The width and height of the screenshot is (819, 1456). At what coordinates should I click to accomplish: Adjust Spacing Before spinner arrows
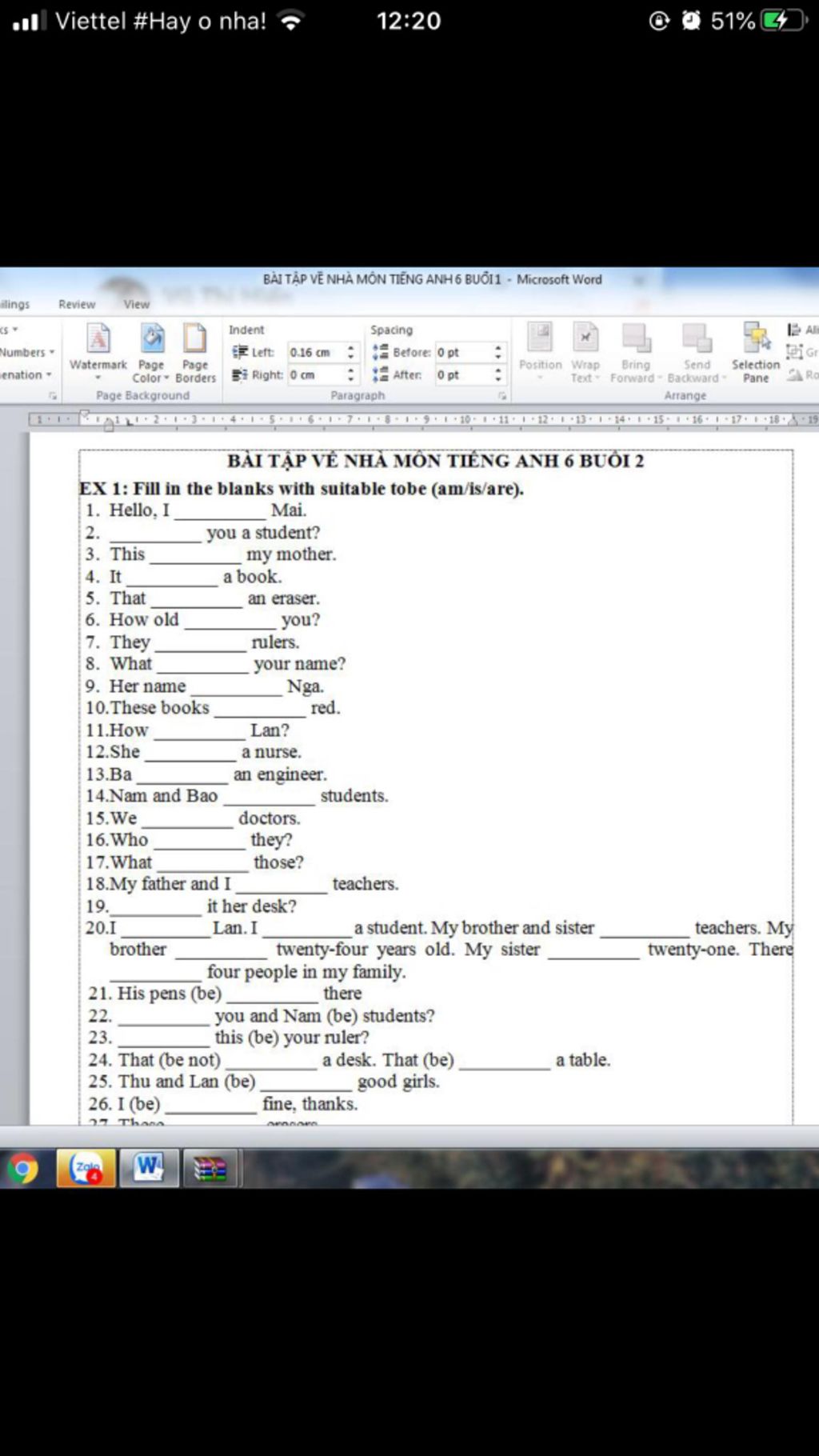498,352
